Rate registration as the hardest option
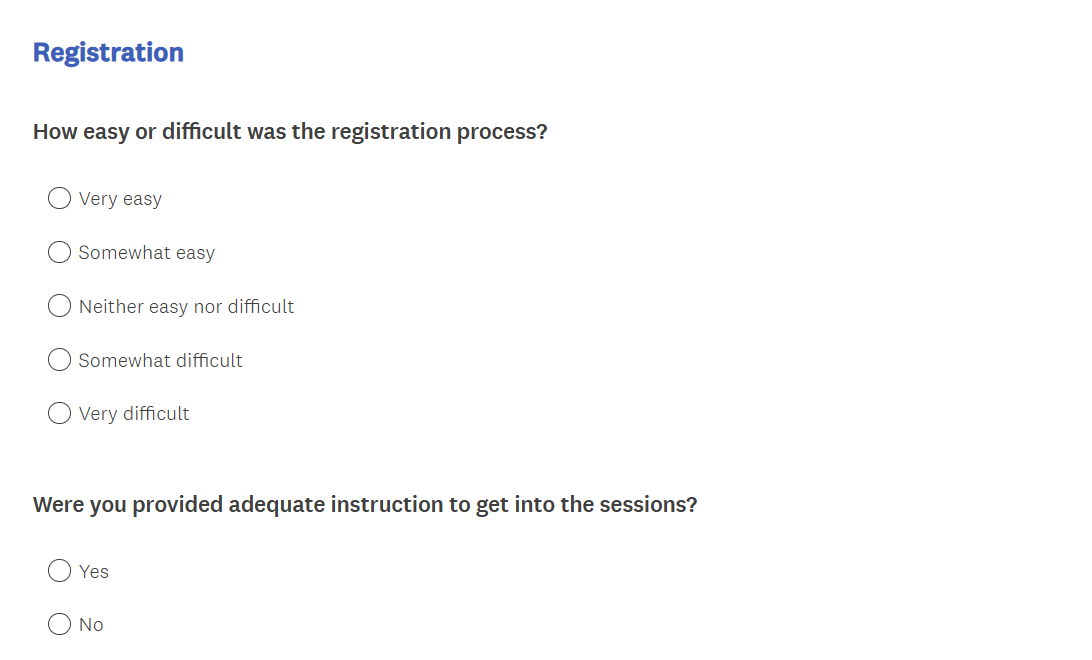The image size is (1092, 660). (x=60, y=413)
